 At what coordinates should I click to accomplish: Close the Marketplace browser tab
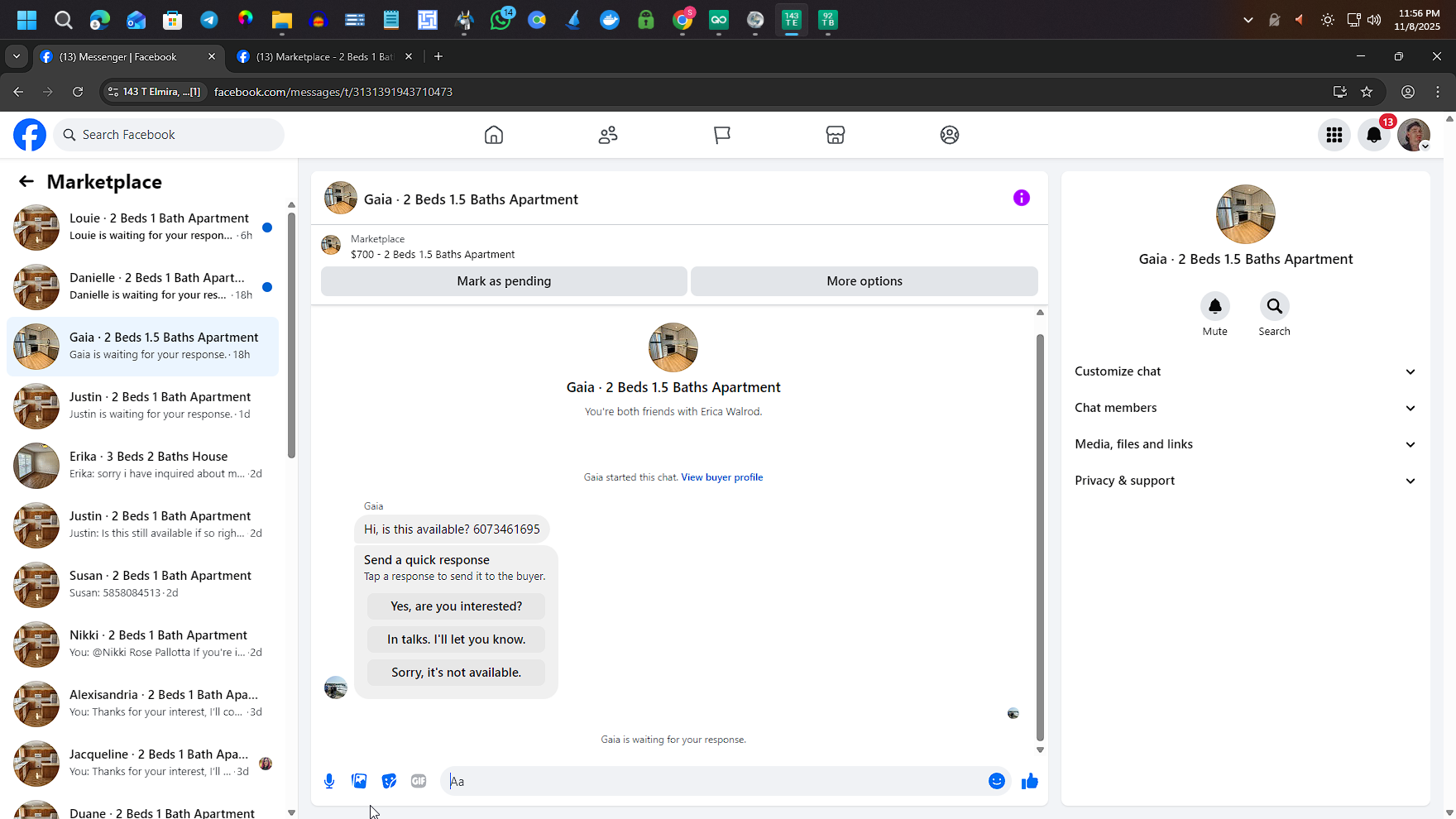pos(409,56)
